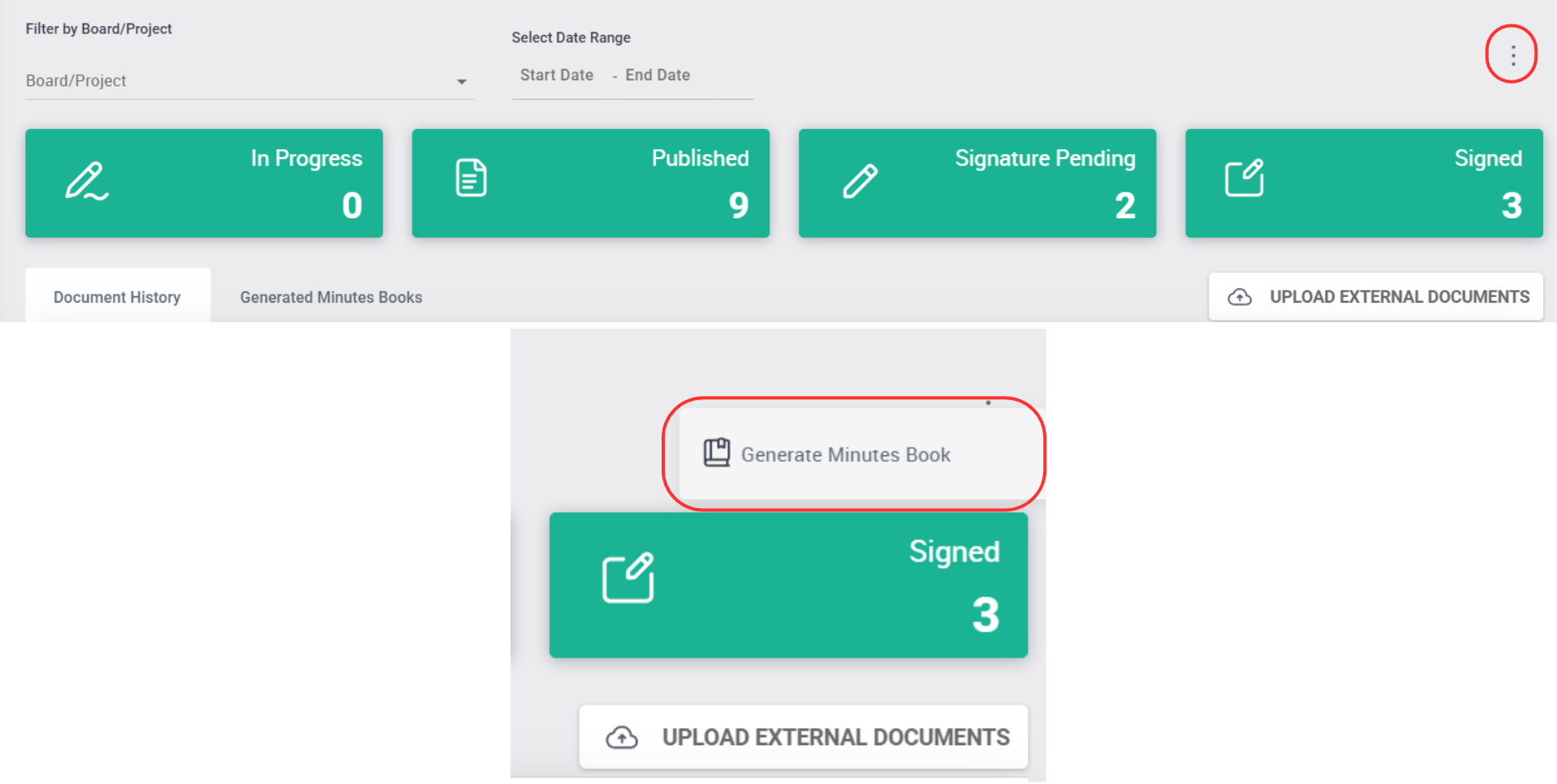Image resolution: width=1557 pixels, height=784 pixels.
Task: Click the edit icon on the enlarged Signed card
Action: point(628,578)
